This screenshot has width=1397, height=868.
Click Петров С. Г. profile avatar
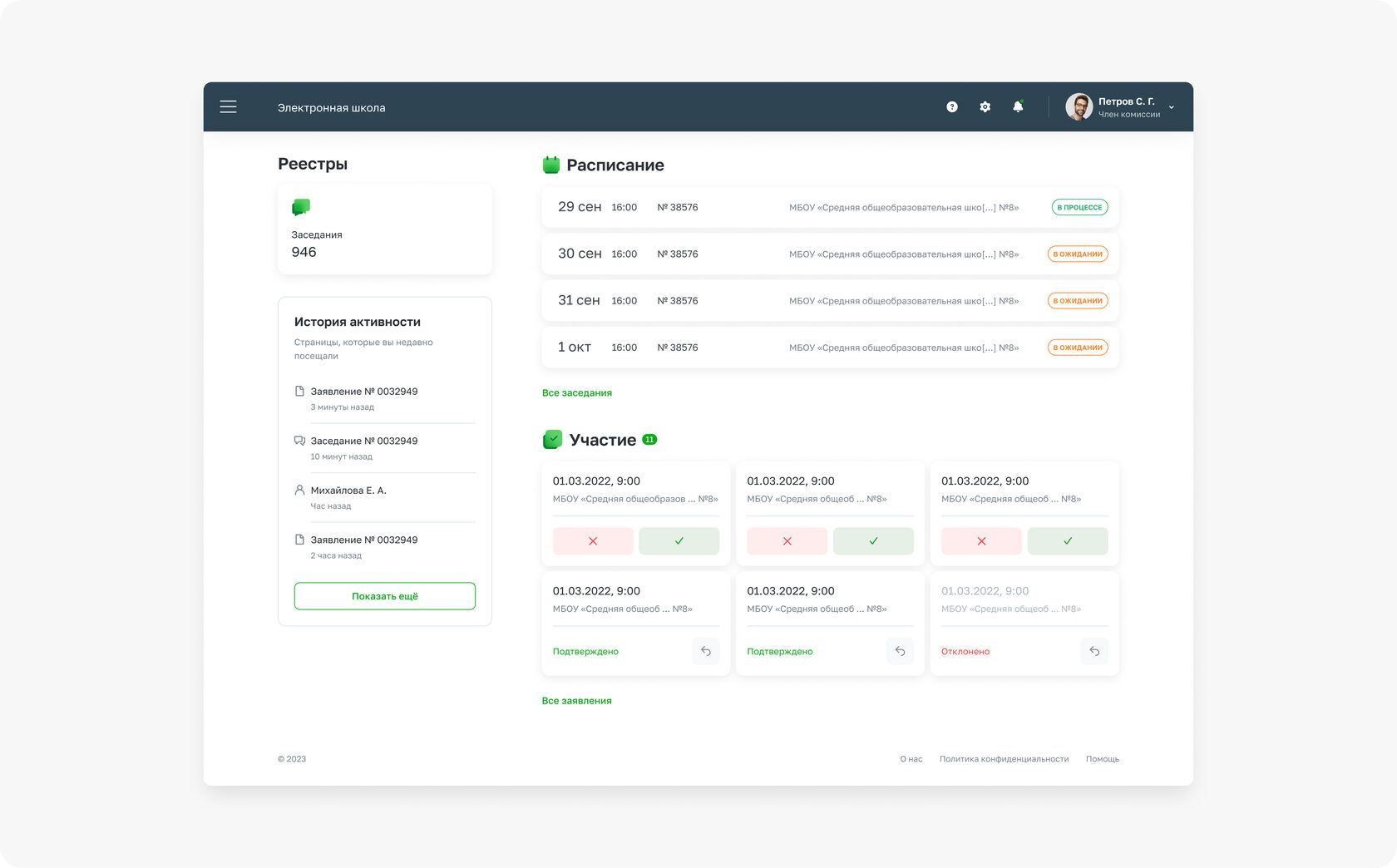(x=1079, y=107)
